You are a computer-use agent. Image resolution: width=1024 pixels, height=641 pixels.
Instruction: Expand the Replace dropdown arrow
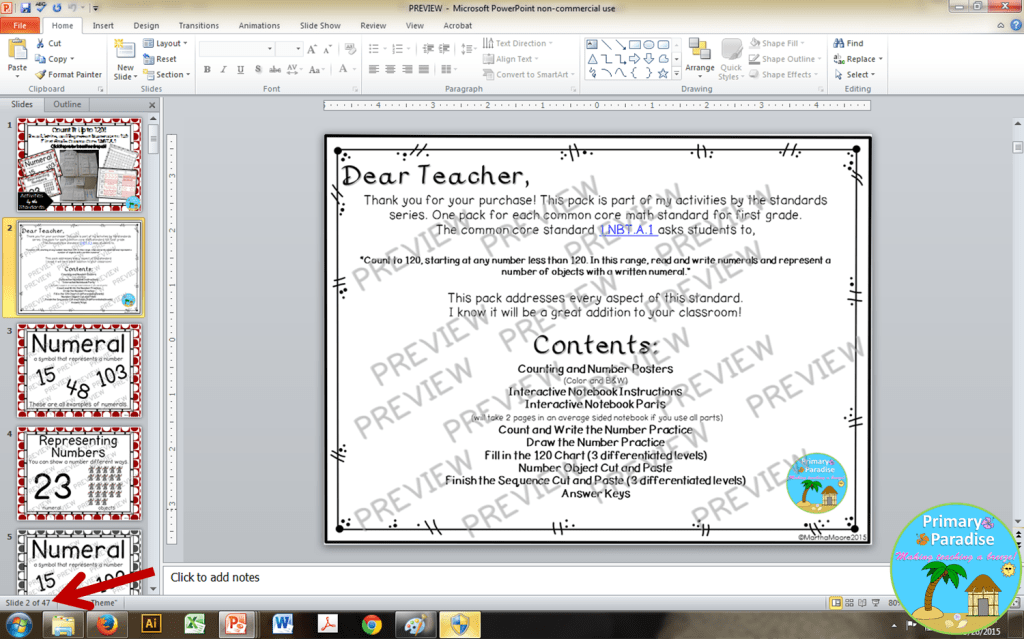[881, 59]
